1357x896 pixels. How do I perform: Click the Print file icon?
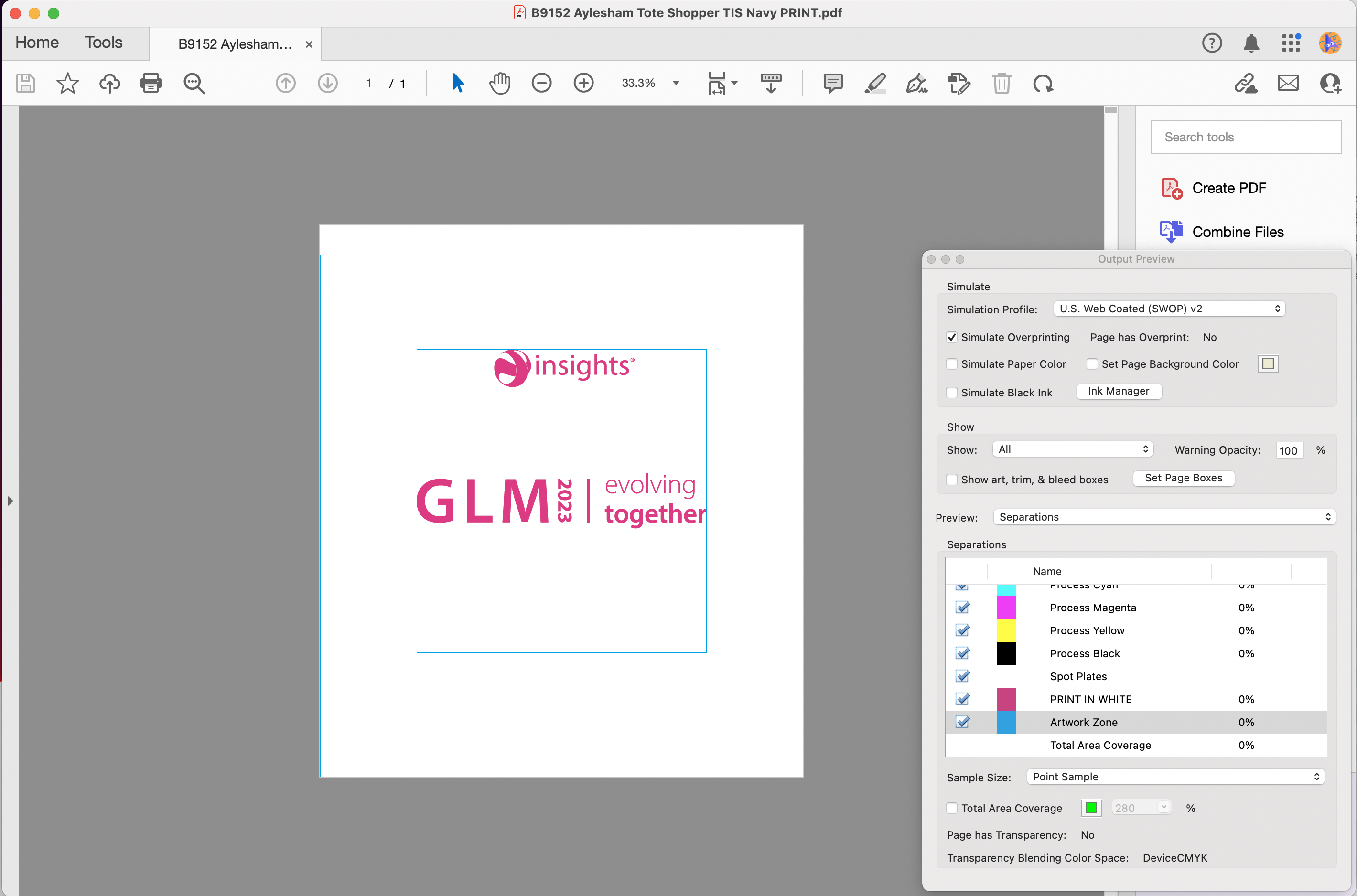coord(151,84)
